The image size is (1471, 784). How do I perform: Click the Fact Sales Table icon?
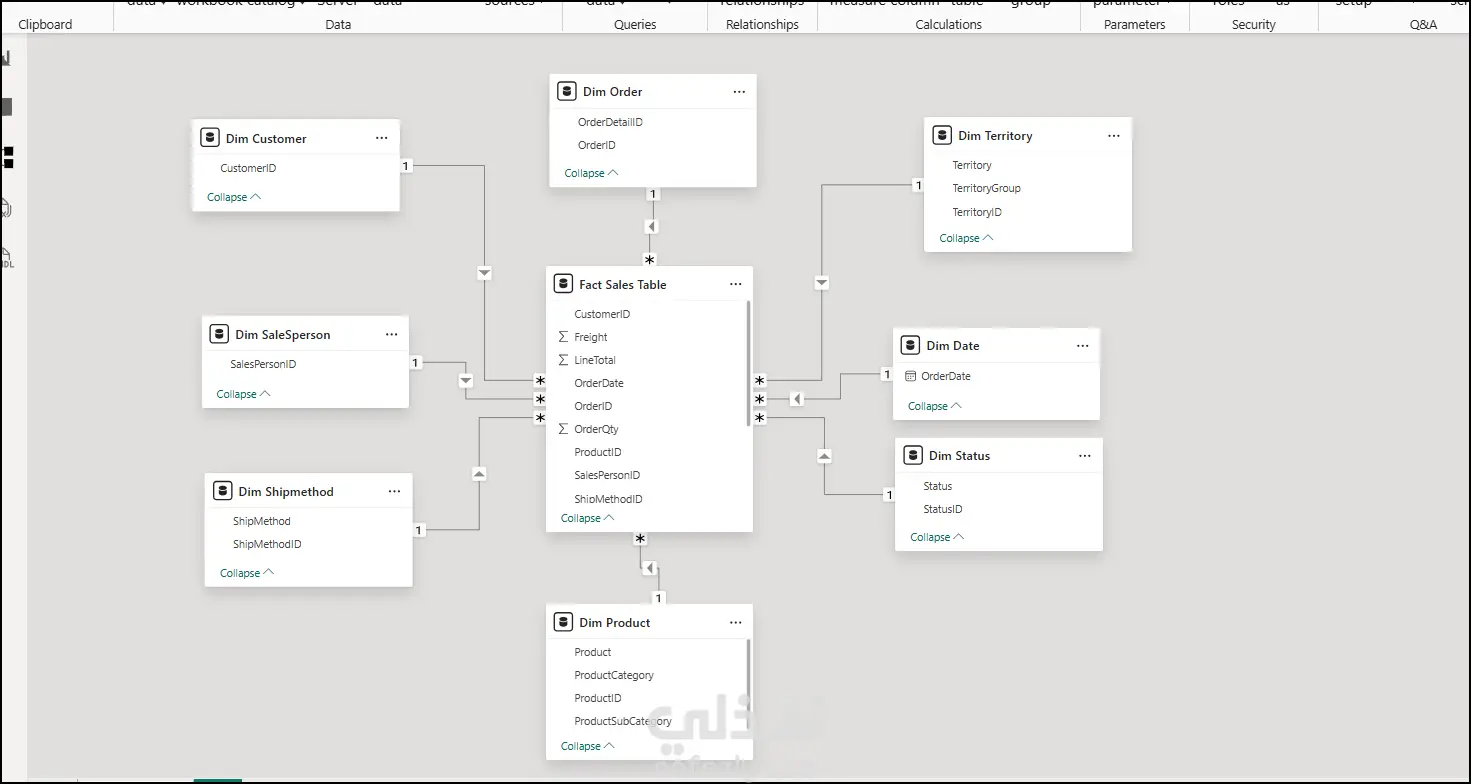click(563, 284)
